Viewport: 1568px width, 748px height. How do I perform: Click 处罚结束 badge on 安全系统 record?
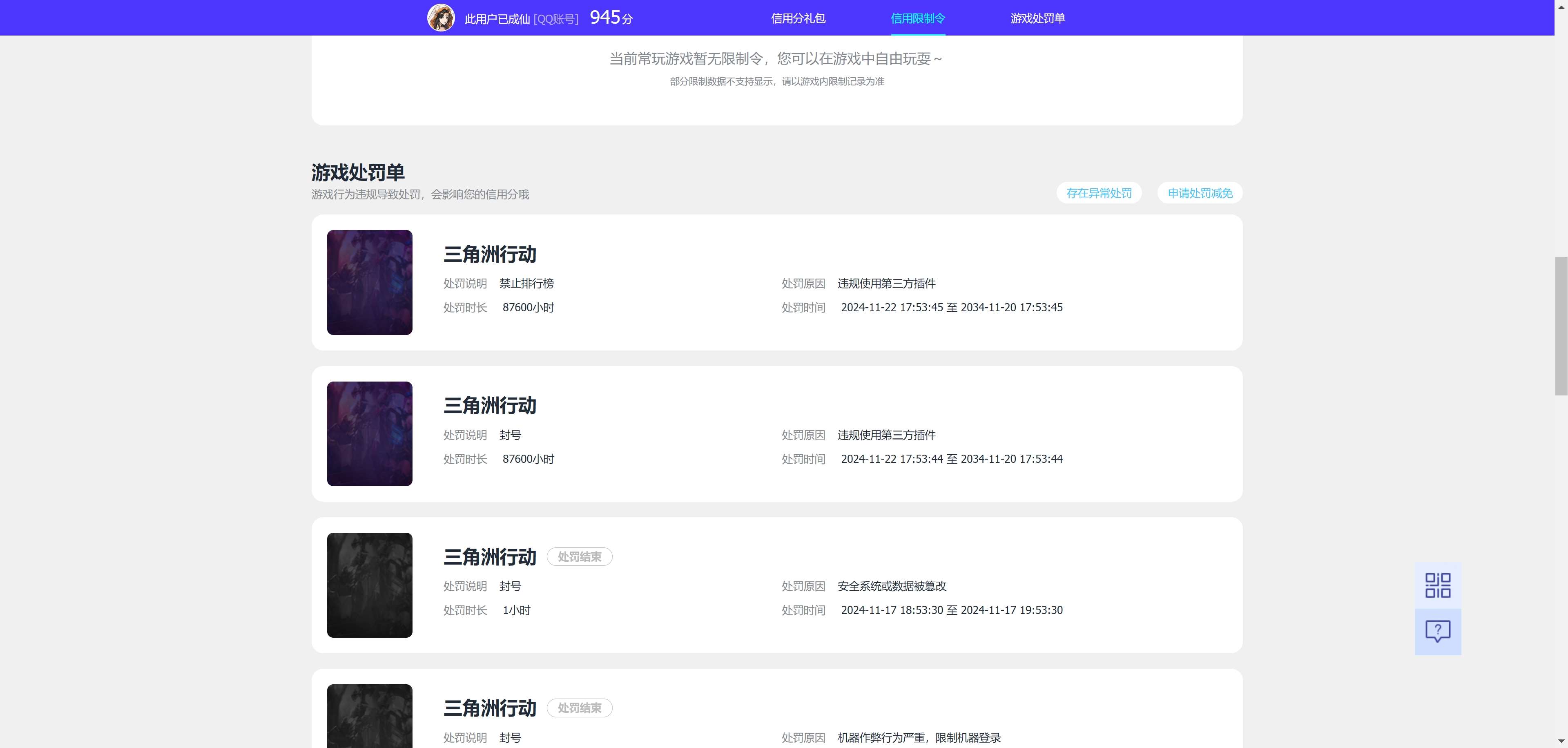pyautogui.click(x=579, y=557)
